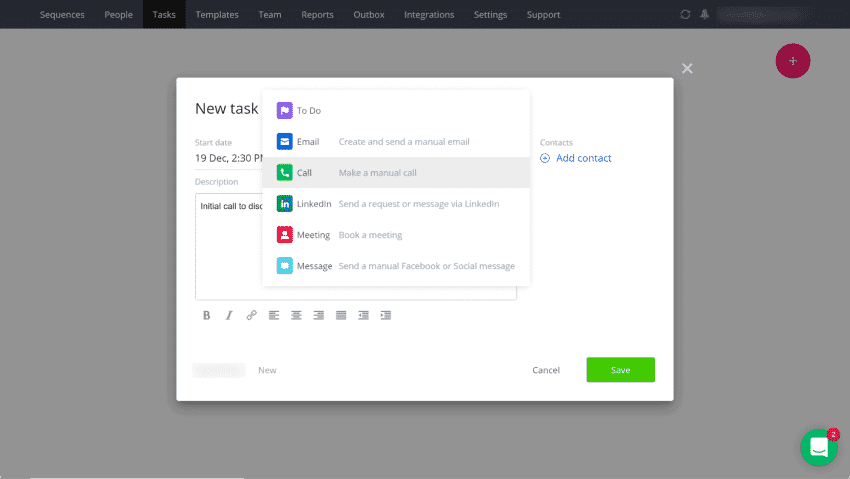This screenshot has width=850, height=479.
Task: Click the start date 19 Dec field
Action: [229, 158]
